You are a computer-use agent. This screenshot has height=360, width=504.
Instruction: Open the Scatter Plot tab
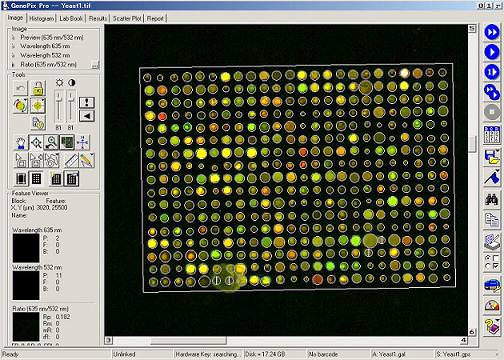[x=127, y=19]
